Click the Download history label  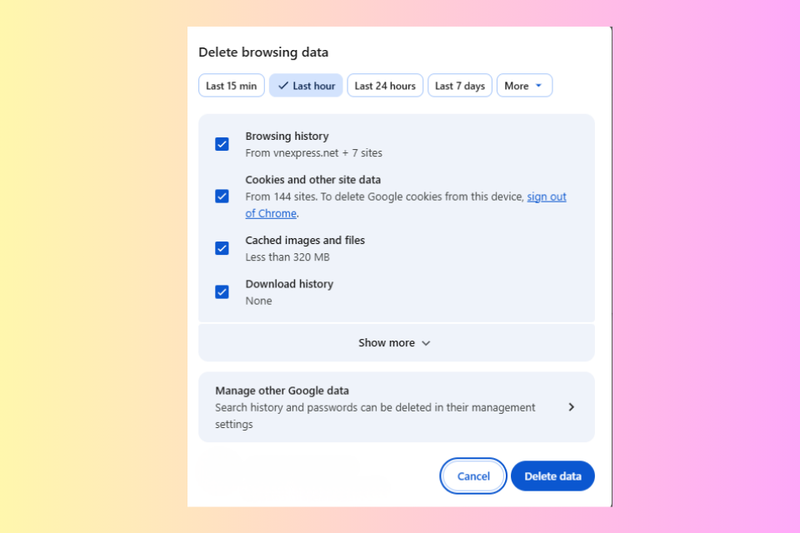(289, 284)
